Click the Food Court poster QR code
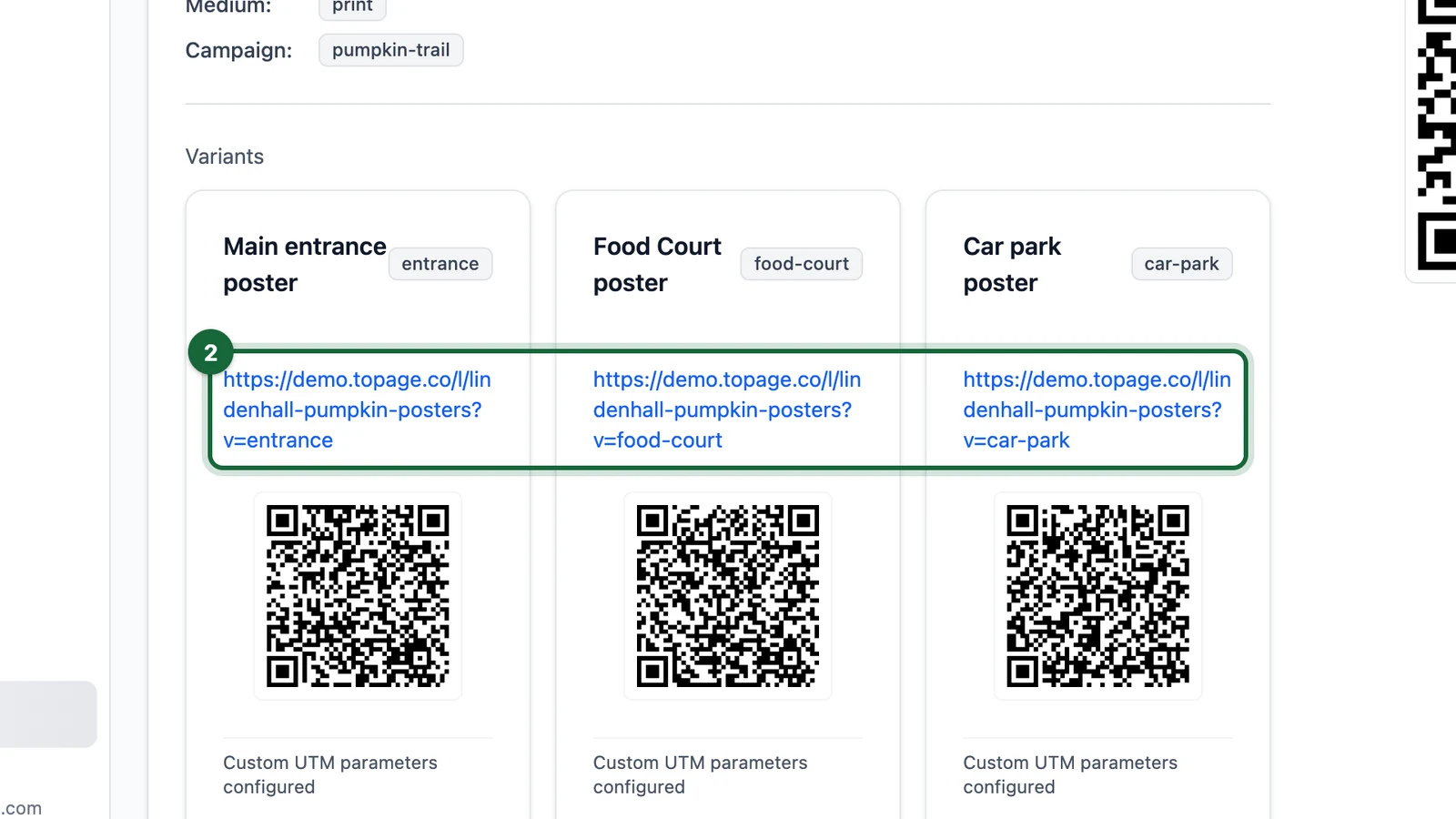The width and height of the screenshot is (1456, 819). click(x=728, y=596)
